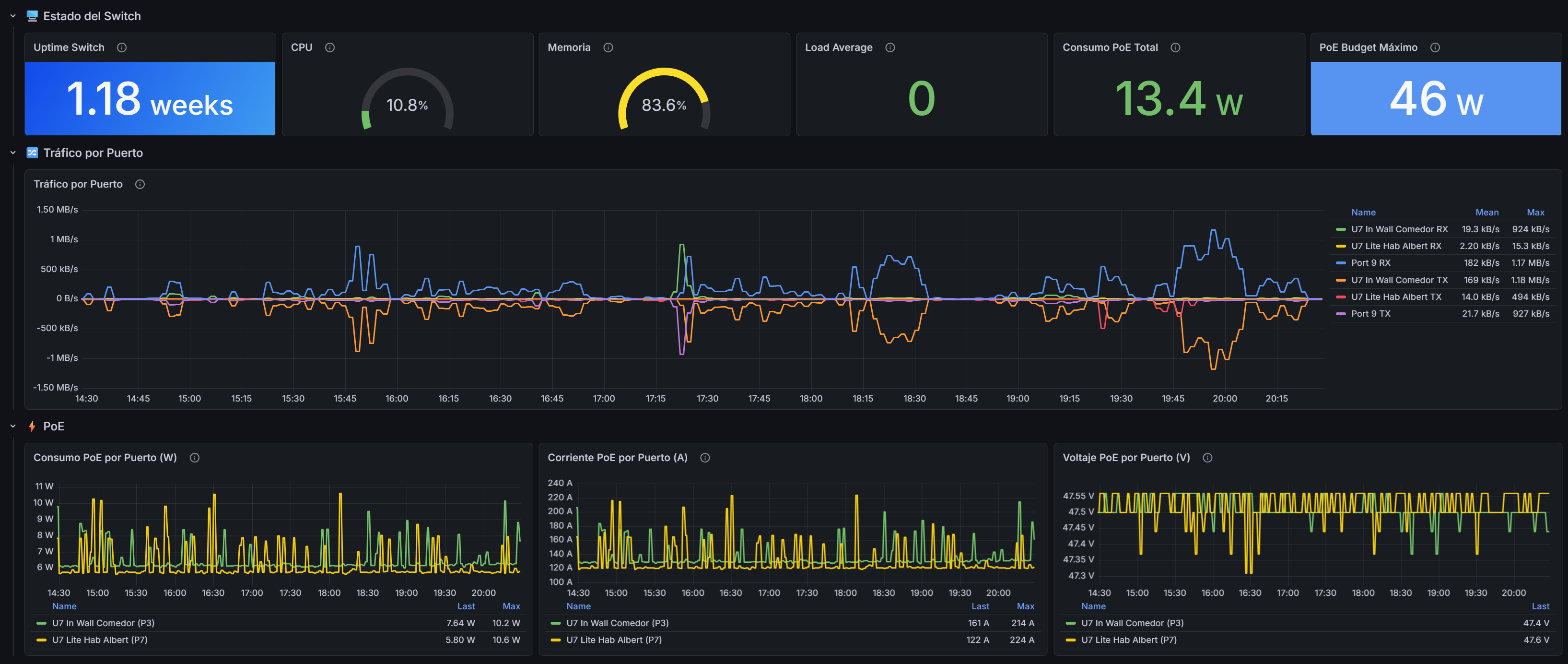Image resolution: width=1568 pixels, height=664 pixels.
Task: Click the Memoria gauge showing 83.6%
Action: pos(664,99)
